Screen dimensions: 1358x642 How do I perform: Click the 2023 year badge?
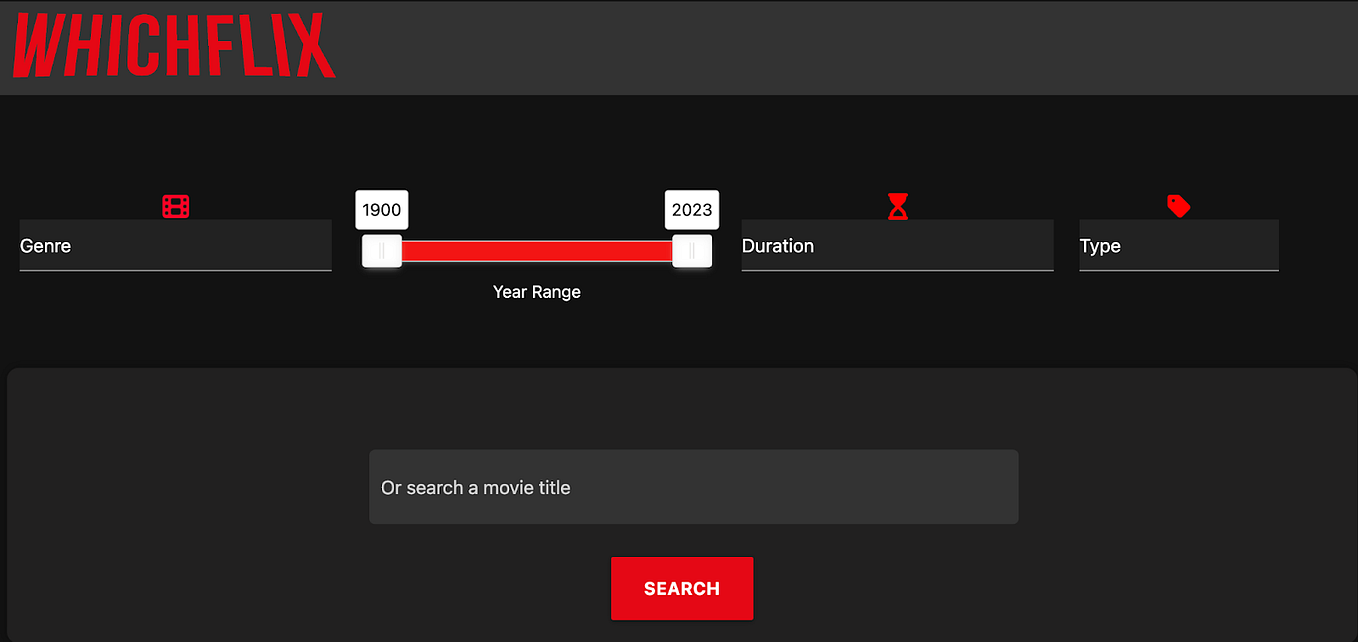click(691, 209)
